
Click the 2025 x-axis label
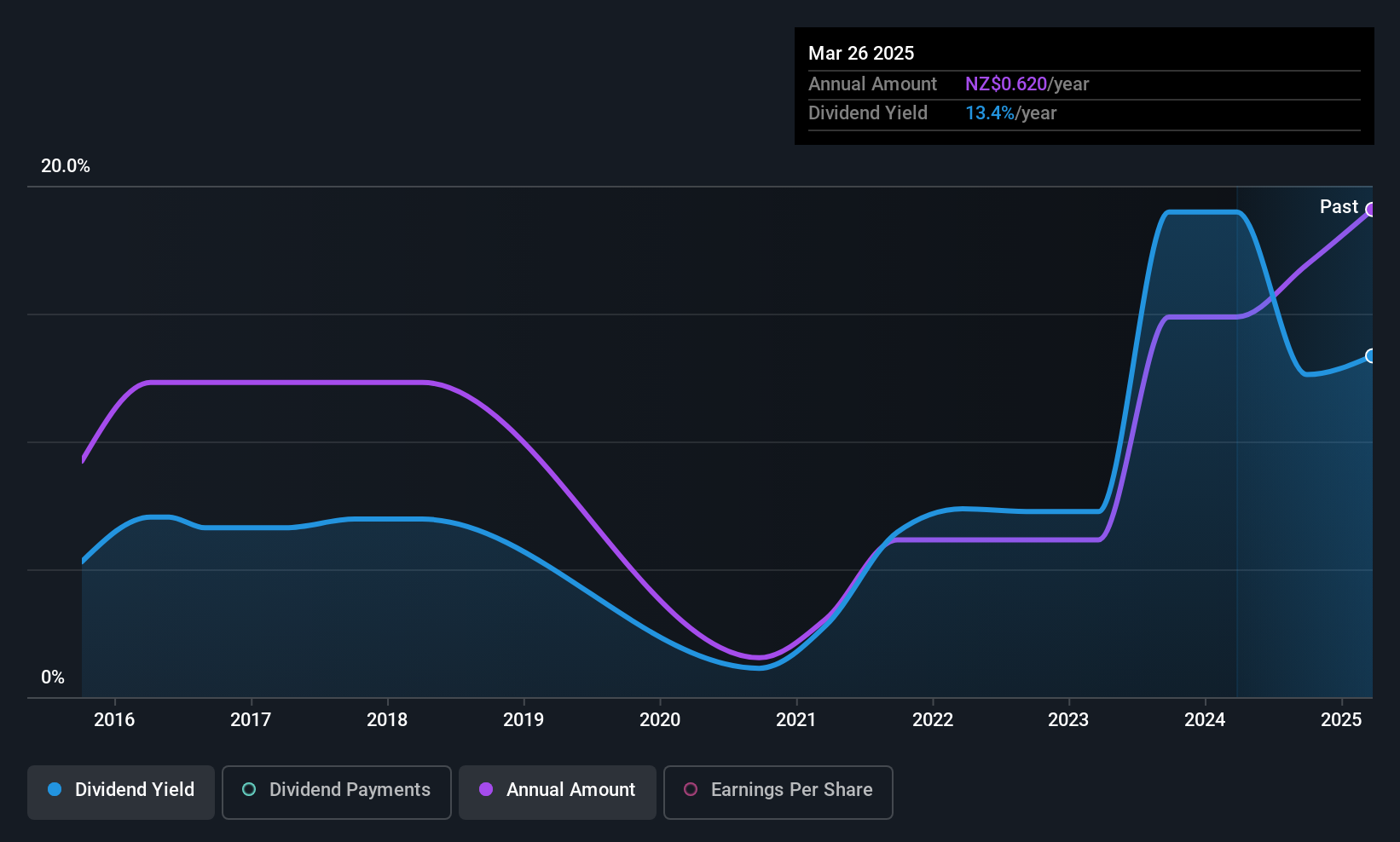(x=1341, y=720)
